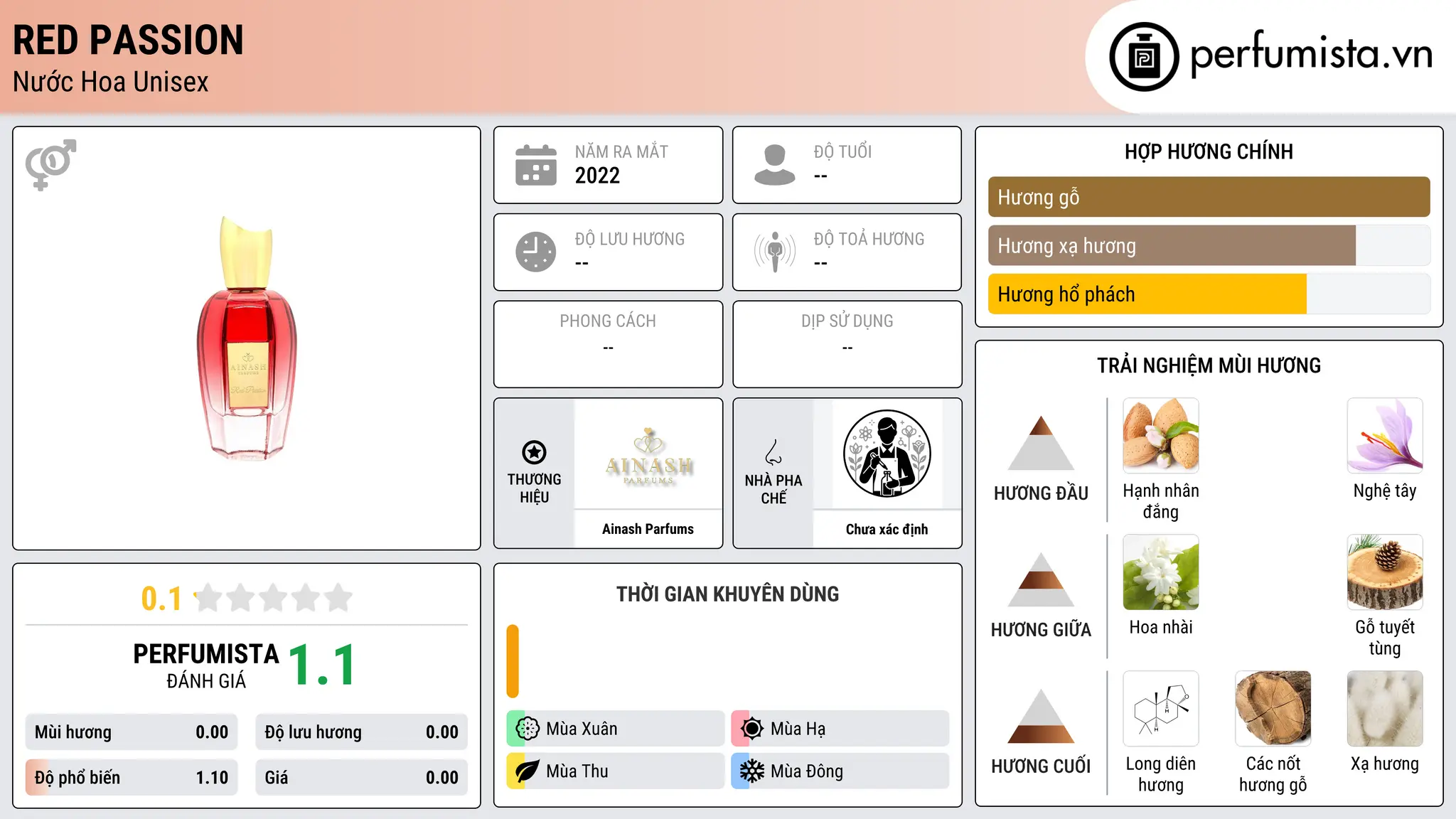Viewport: 1456px width, 819px height.
Task: Click the five-star rating row
Action: pyautogui.click(x=273, y=598)
